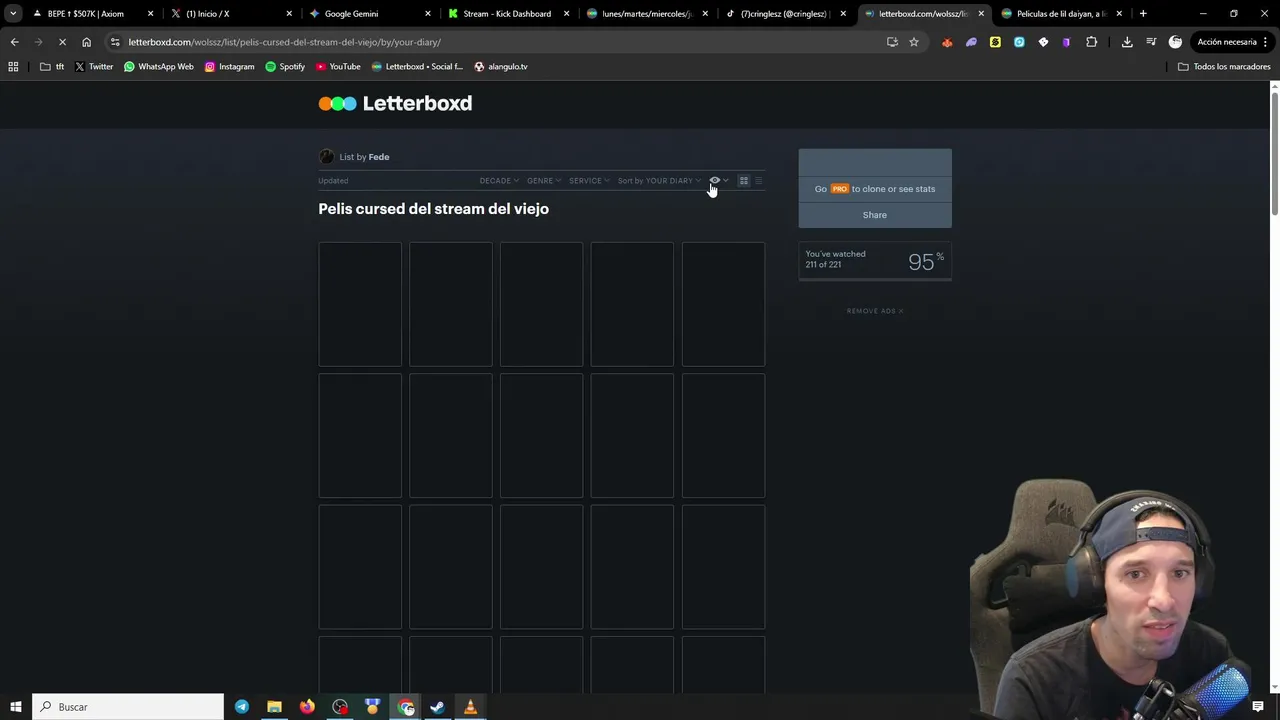Open the visibility eye filter menu
The image size is (1280, 720).
point(718,180)
